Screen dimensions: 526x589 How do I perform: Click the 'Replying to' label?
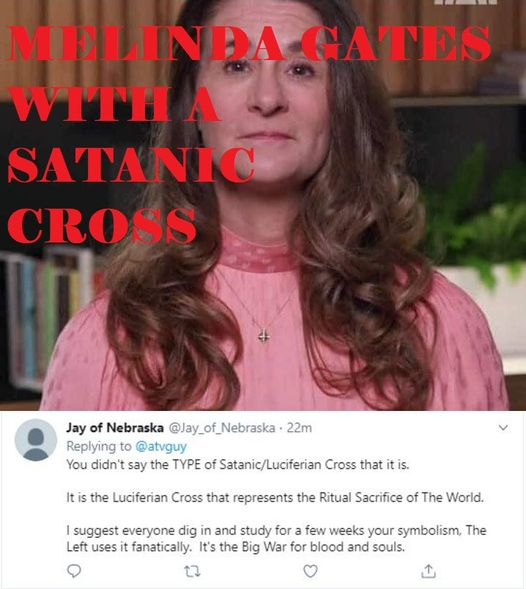coord(99,446)
